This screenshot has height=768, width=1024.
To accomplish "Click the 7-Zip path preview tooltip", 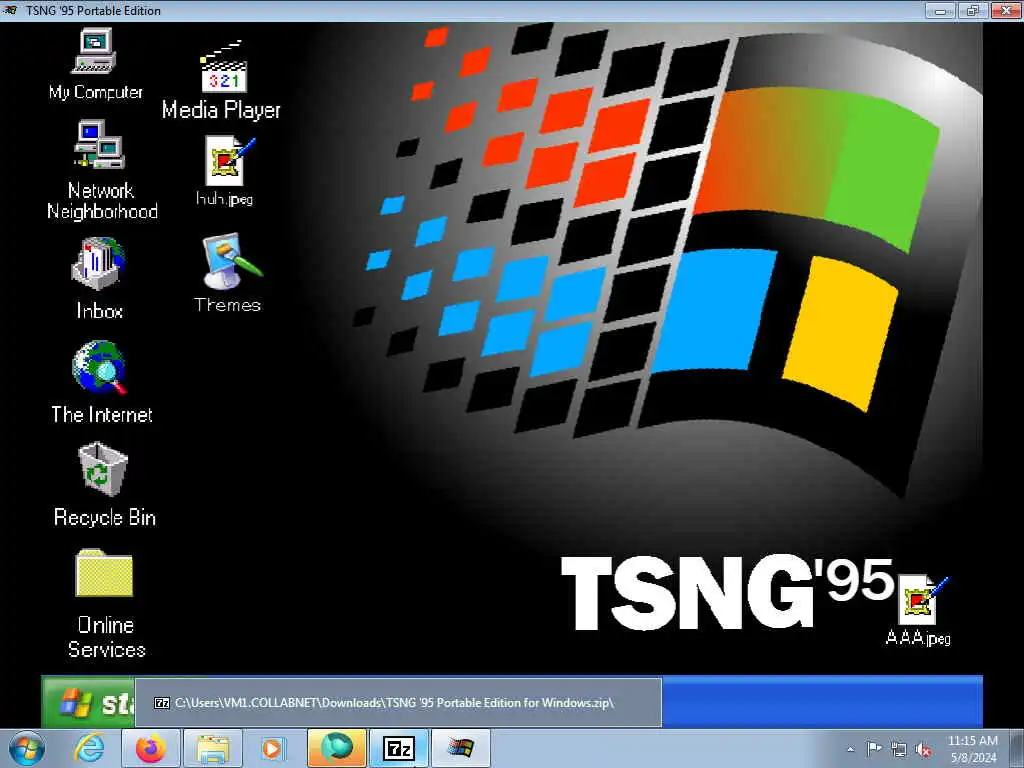I will (398, 703).
